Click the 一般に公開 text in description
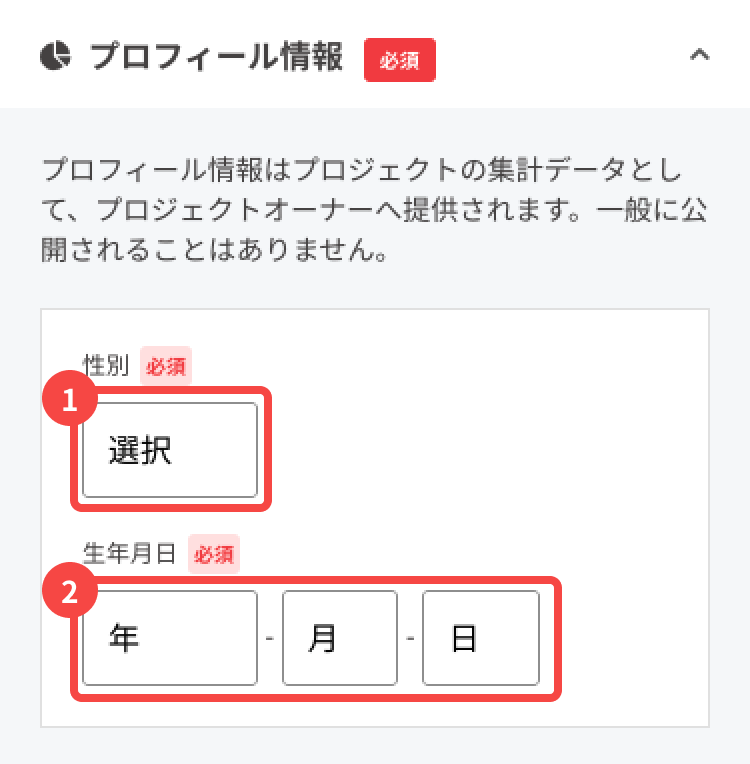The width and height of the screenshot is (750, 764). 650,209
